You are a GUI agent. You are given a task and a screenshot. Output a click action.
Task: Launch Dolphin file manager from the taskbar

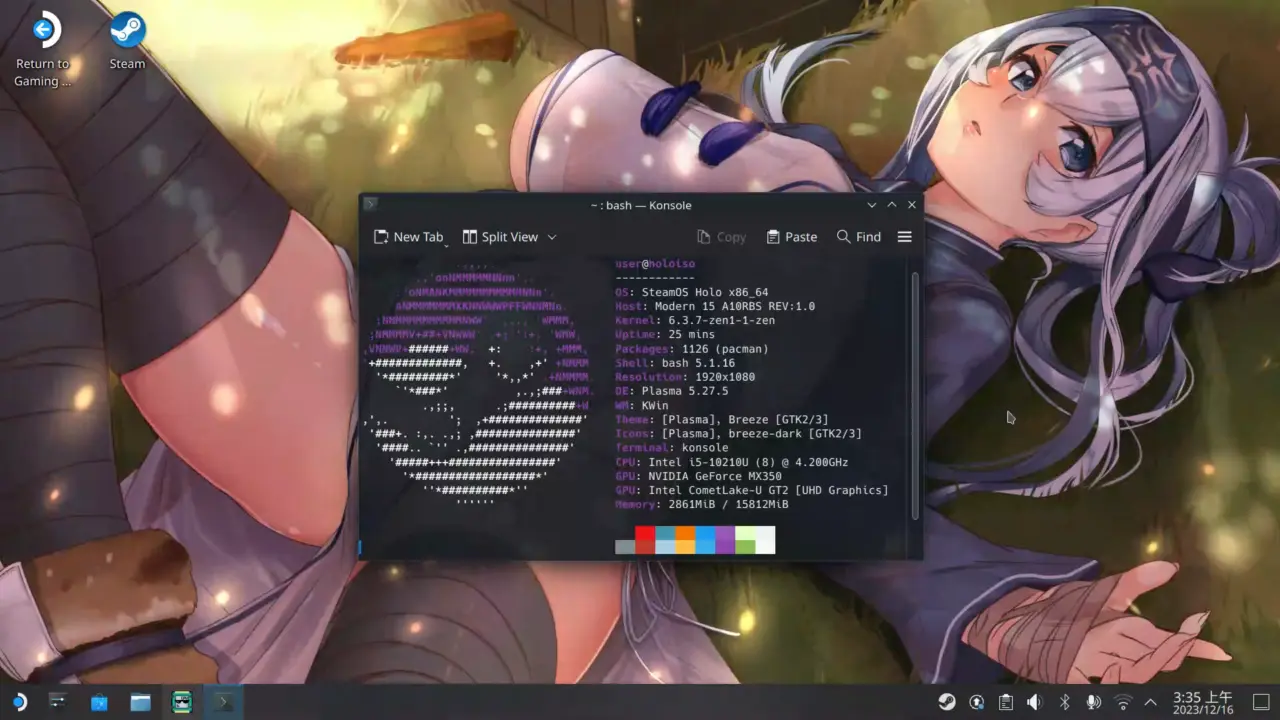(x=140, y=702)
